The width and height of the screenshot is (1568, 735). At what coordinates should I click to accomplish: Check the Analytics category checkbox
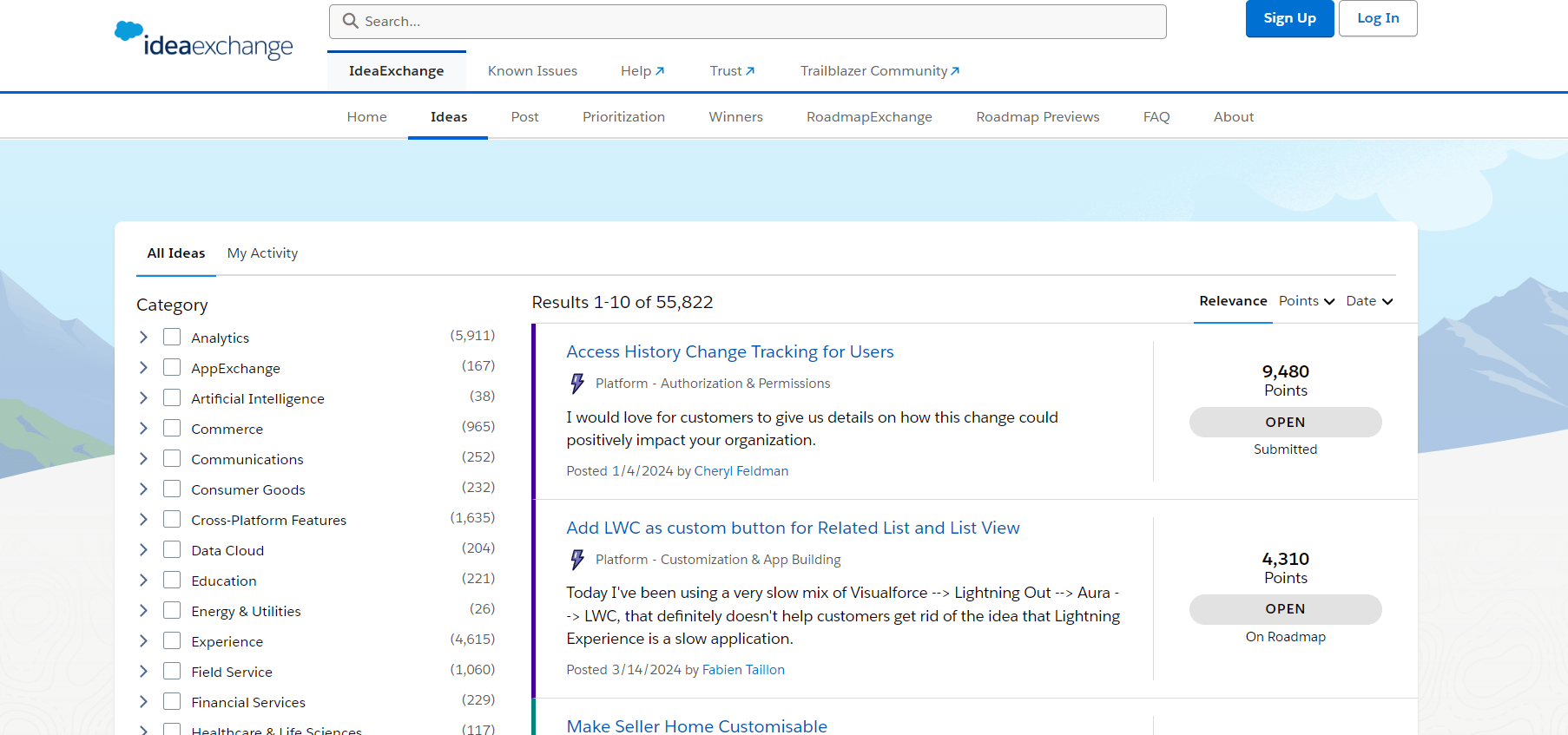tap(172, 337)
